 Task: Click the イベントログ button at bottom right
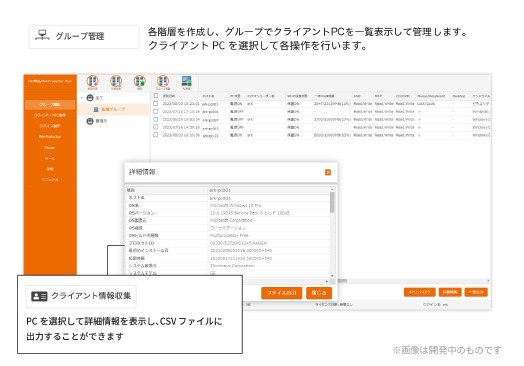click(x=420, y=292)
